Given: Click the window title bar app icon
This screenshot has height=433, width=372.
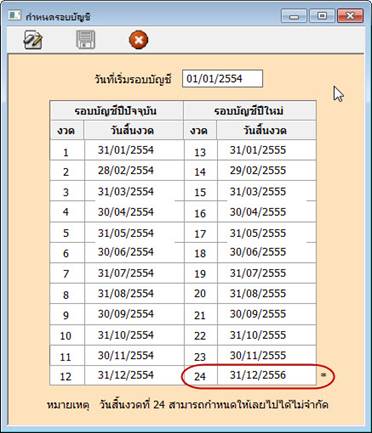Looking at the screenshot, I should pyautogui.click(x=14, y=16).
